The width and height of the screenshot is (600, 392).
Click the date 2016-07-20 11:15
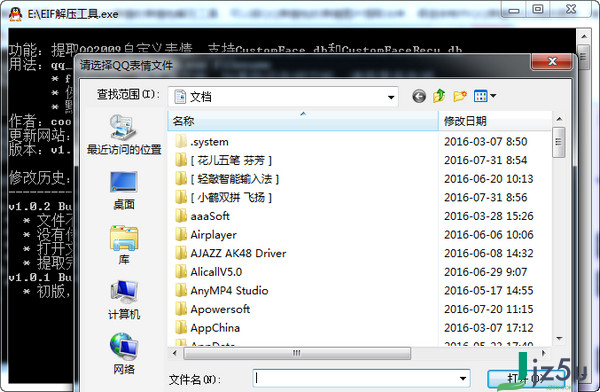click(x=489, y=309)
